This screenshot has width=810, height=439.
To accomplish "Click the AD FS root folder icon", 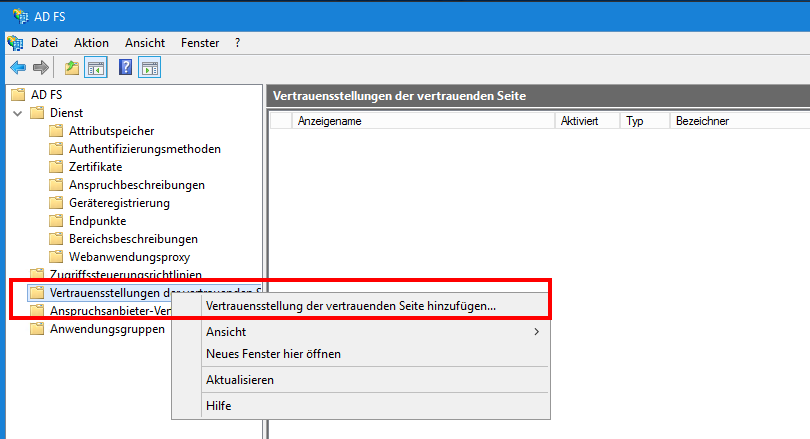I will [18, 95].
